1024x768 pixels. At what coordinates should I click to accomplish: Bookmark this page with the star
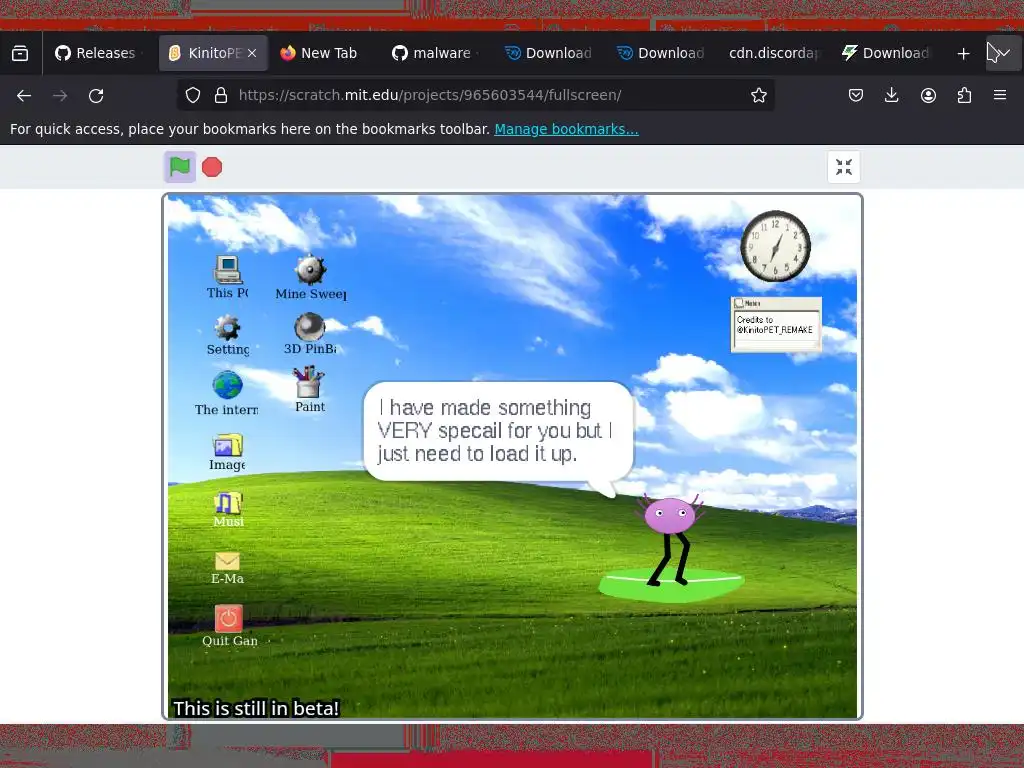[758, 95]
